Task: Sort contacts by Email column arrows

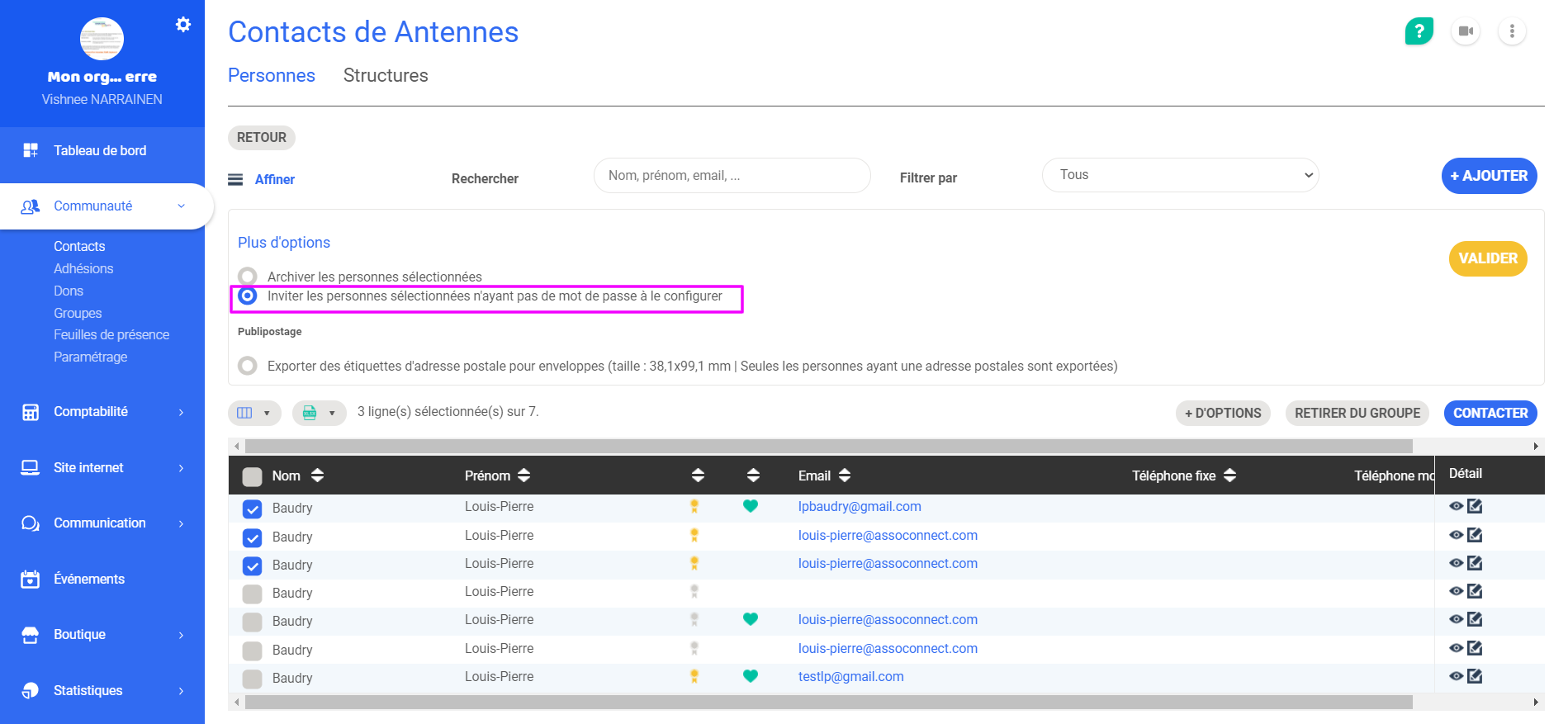Action: pyautogui.click(x=844, y=476)
